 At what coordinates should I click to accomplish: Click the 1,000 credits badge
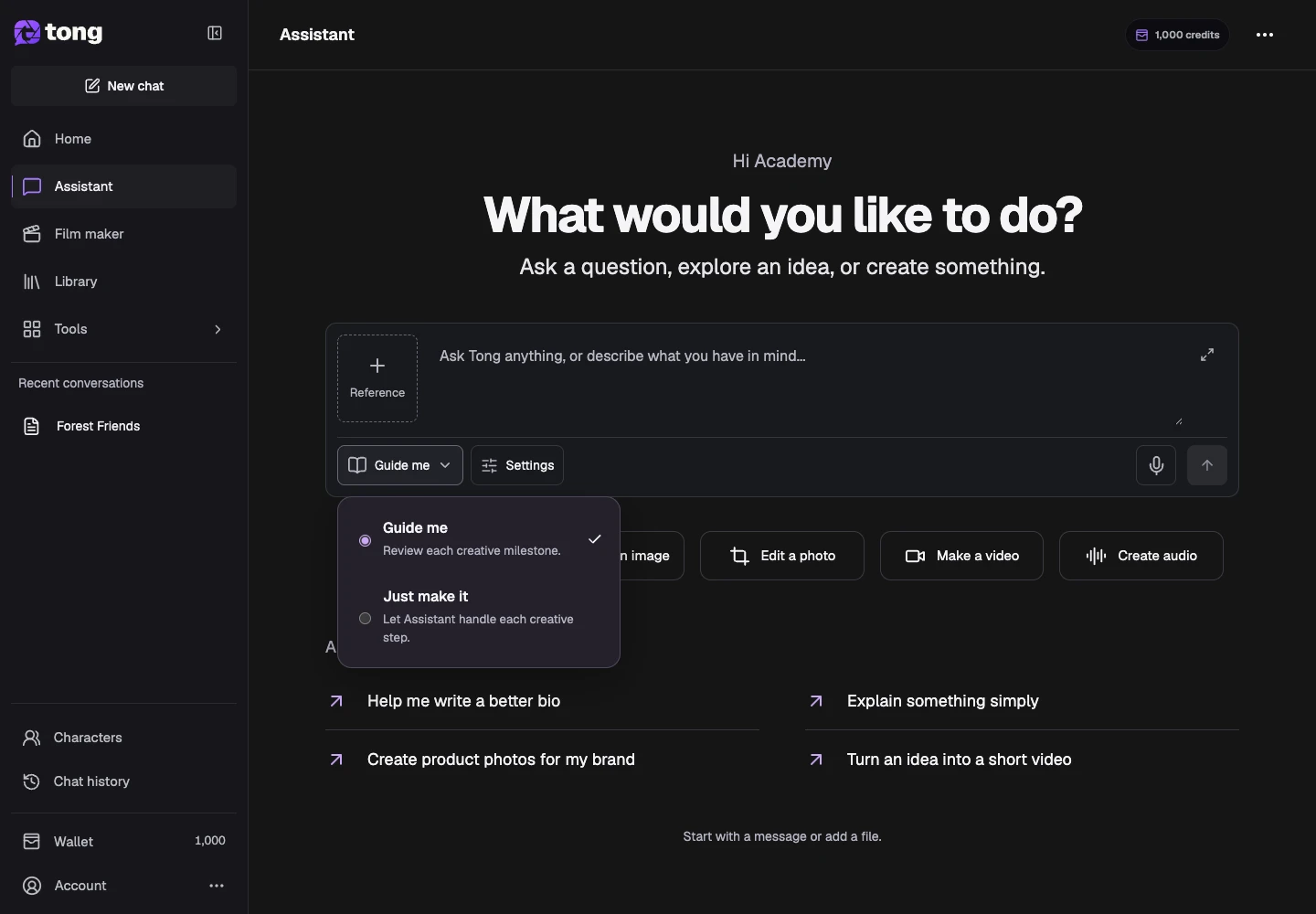tap(1177, 35)
